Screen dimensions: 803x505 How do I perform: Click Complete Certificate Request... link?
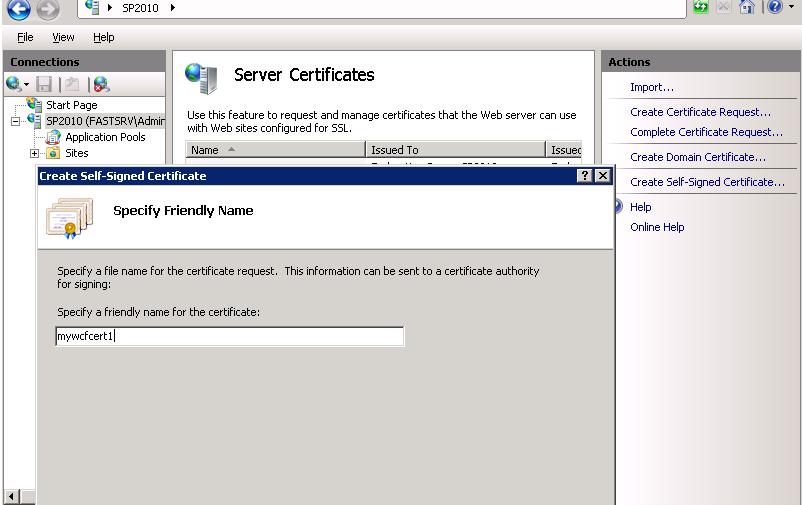coord(706,132)
